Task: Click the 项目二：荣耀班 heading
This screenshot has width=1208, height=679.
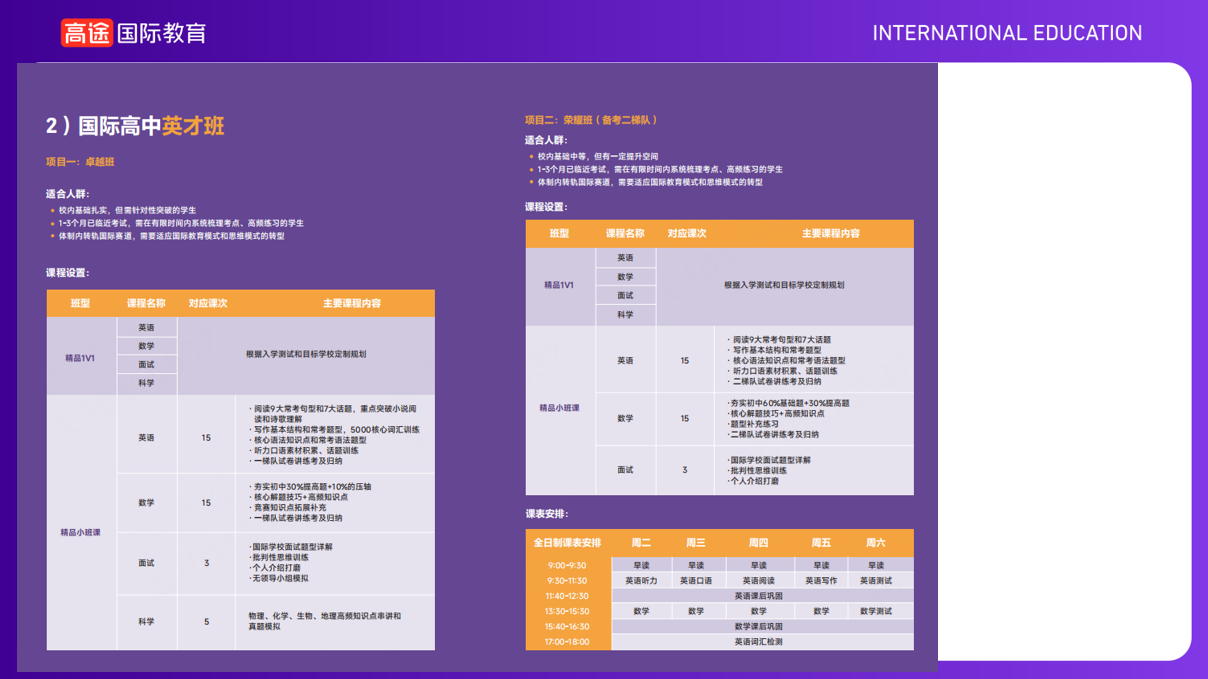Action: 591,120
